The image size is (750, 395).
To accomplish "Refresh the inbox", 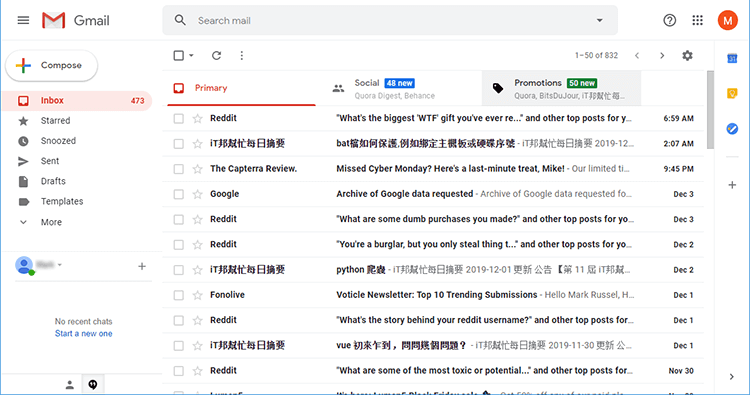I will coord(217,55).
